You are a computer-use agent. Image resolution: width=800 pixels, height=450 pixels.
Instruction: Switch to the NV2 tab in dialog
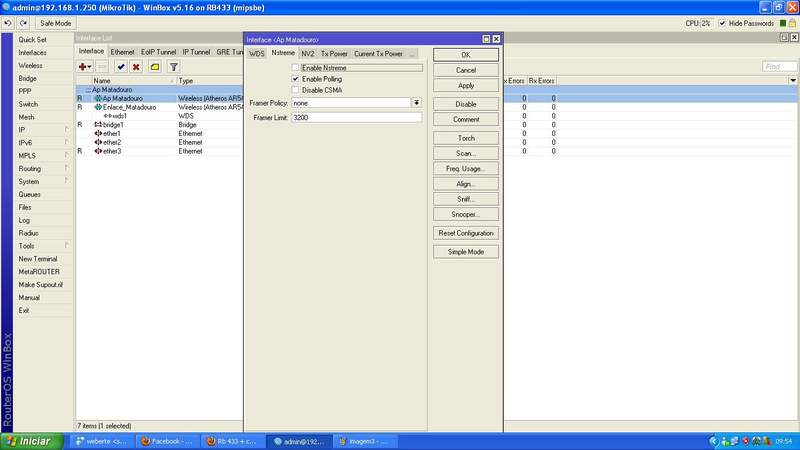[x=308, y=54]
